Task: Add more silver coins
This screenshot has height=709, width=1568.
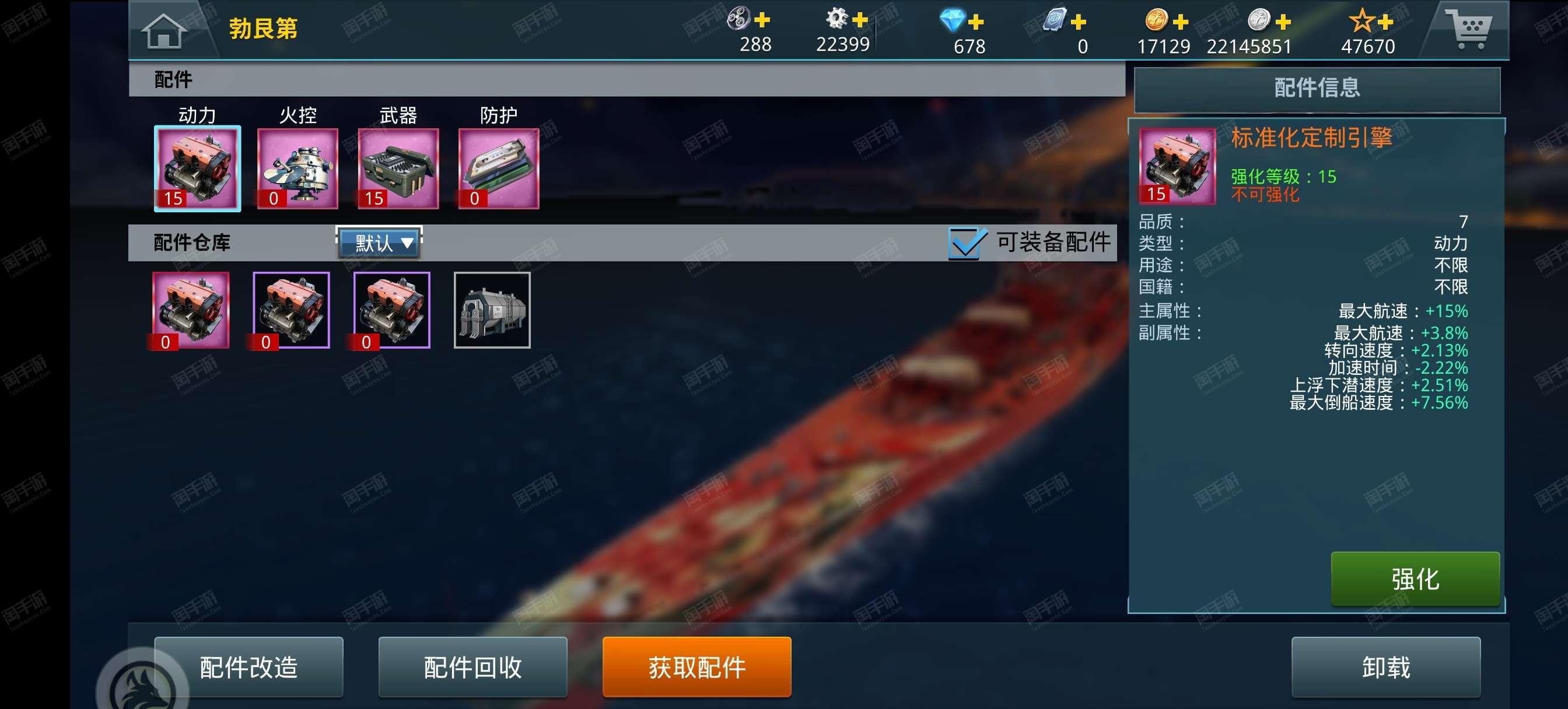Action: click(1283, 23)
